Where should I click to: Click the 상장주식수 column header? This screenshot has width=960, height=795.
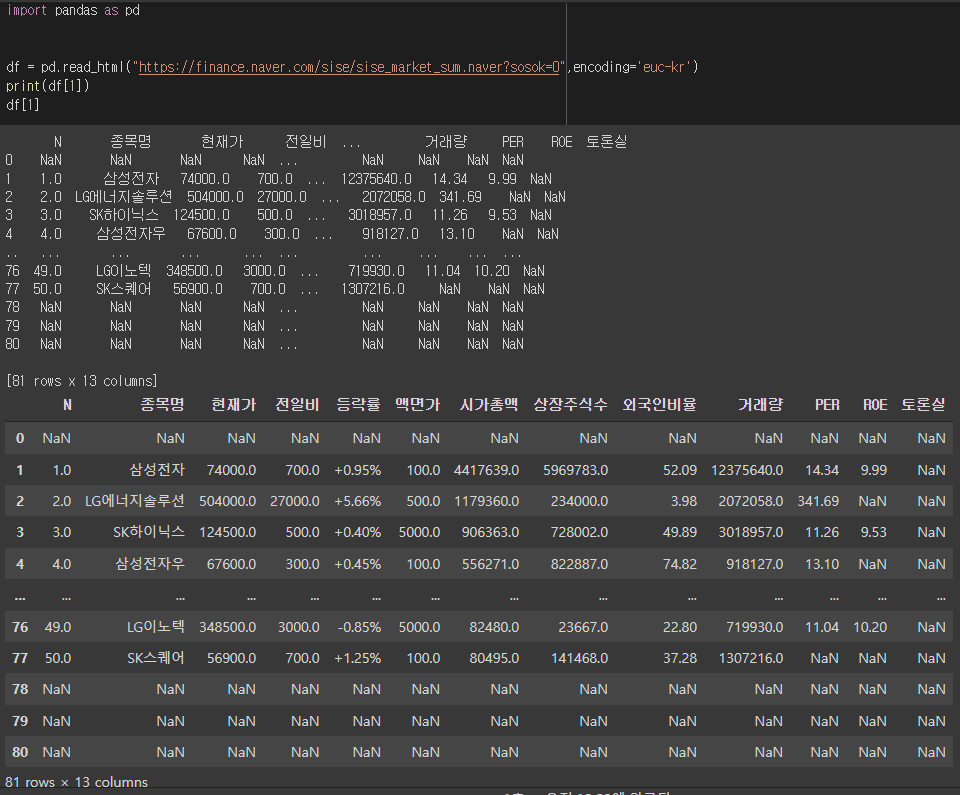click(x=571, y=404)
